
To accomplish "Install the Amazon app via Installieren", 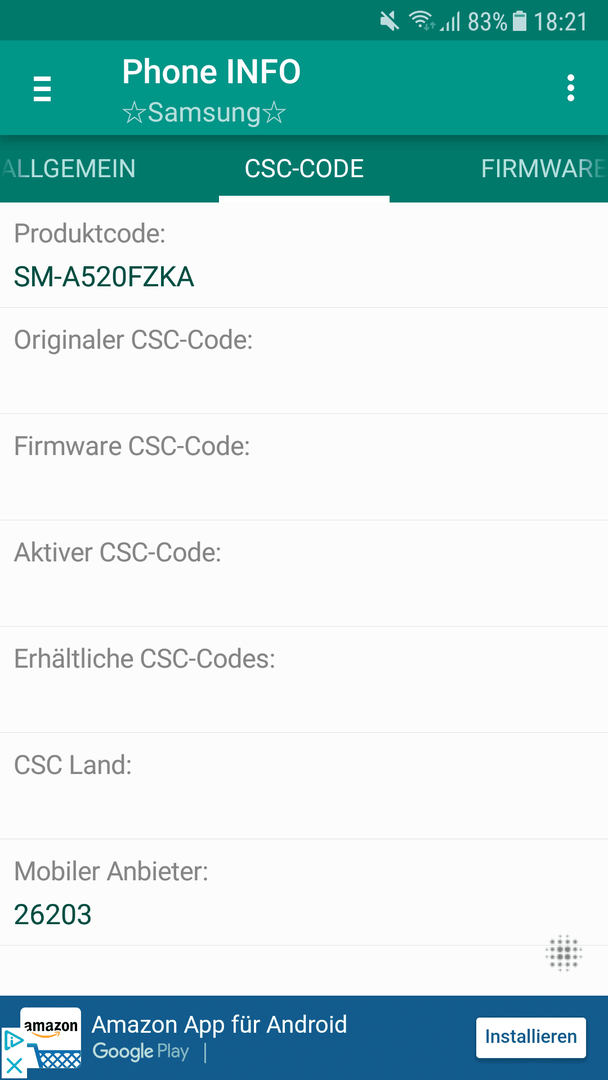I will (530, 1037).
